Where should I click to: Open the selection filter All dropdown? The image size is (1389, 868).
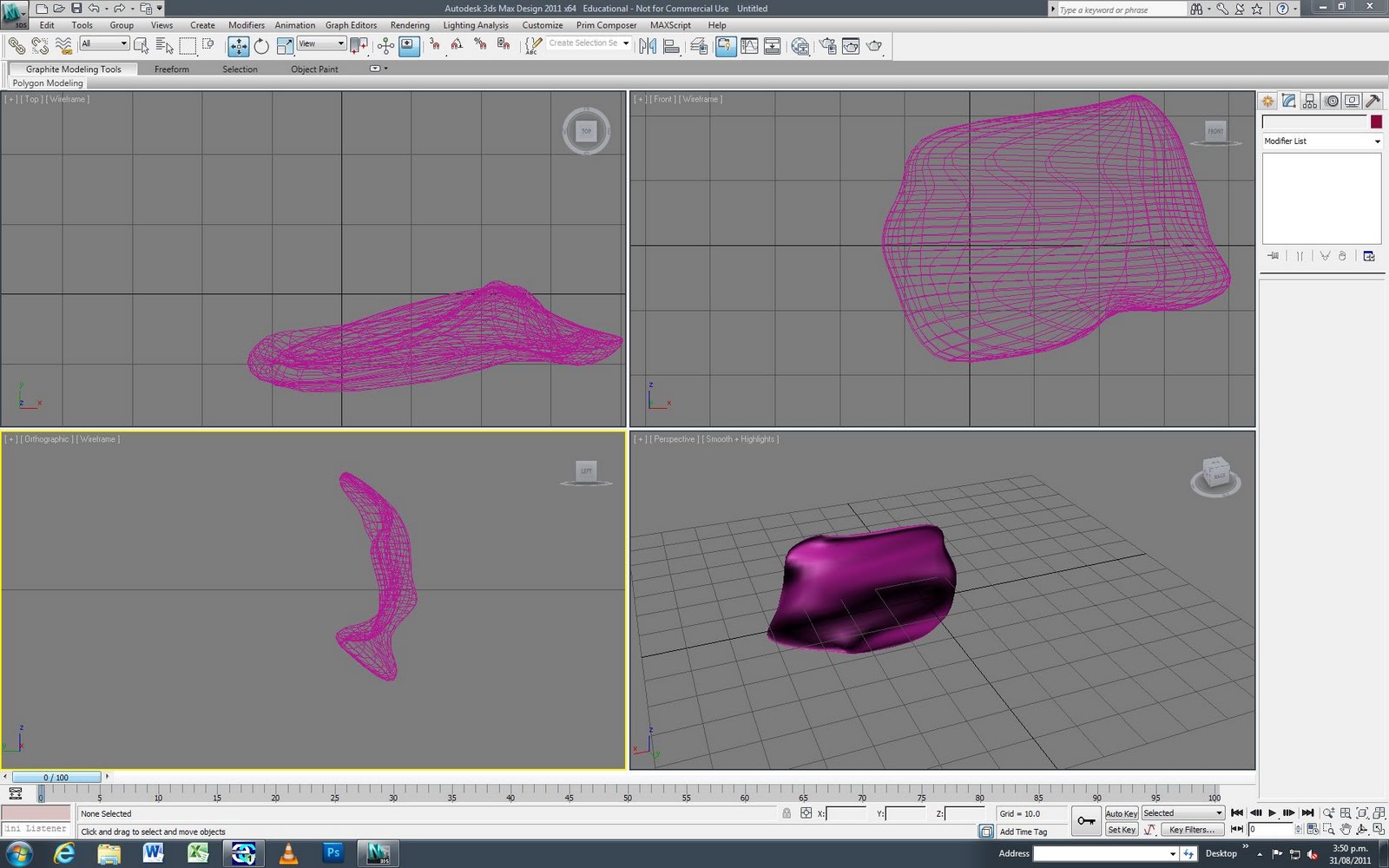pyautogui.click(x=103, y=43)
